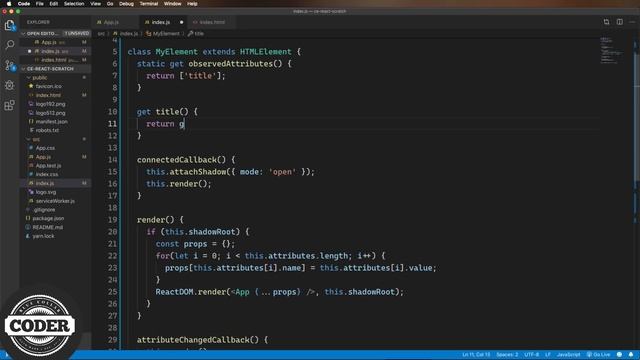
Task: Open the Selection menu
Action: pyautogui.click(x=74, y=4)
